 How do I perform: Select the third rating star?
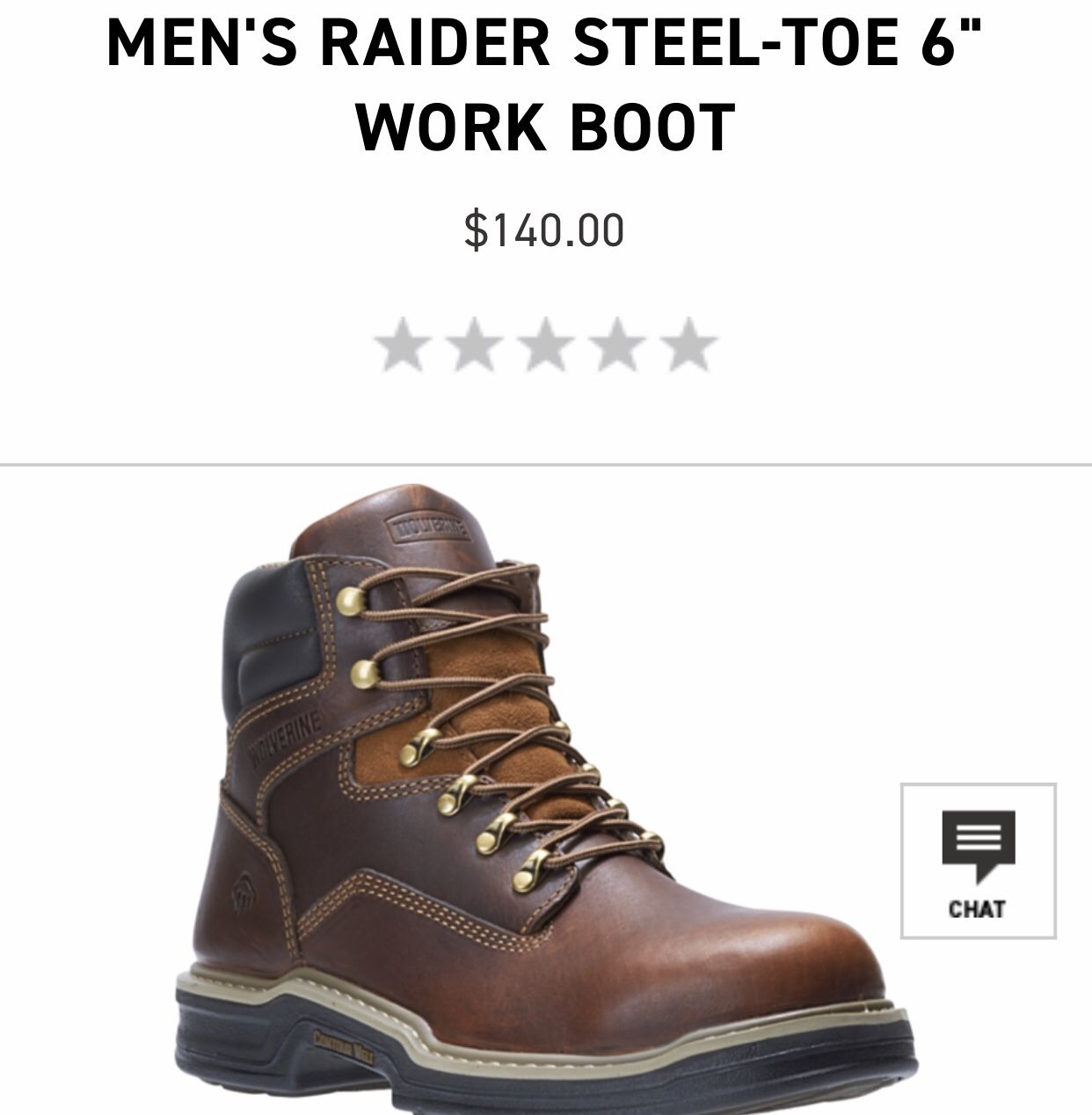click(546, 345)
